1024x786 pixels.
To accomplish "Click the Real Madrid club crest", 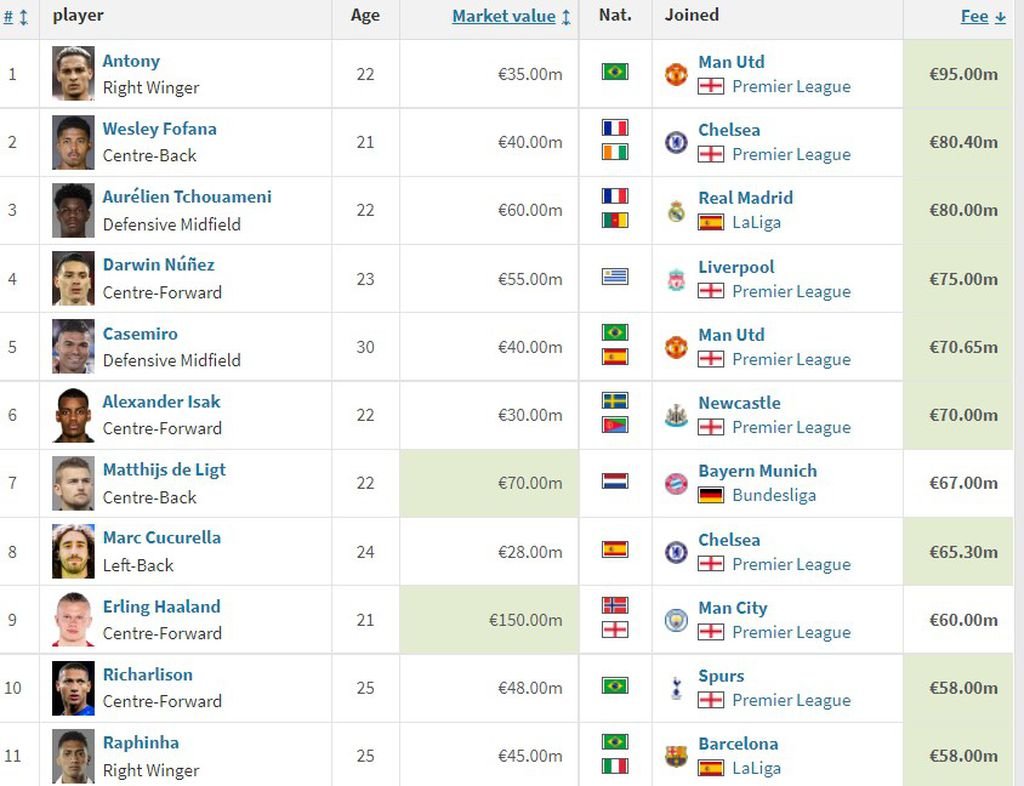I will 676,210.
